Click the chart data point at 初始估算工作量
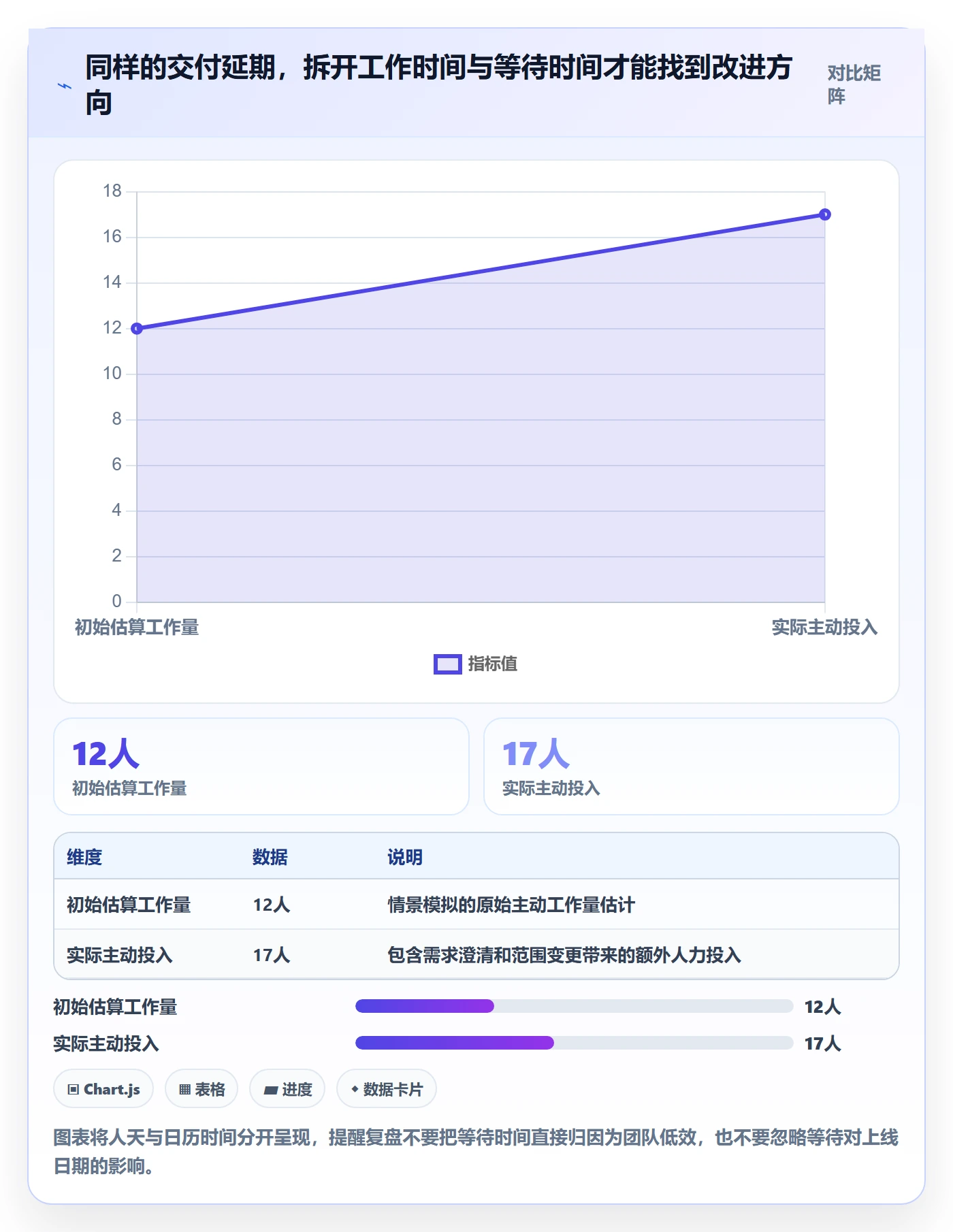Viewport: 953px width, 1232px height. tap(137, 329)
